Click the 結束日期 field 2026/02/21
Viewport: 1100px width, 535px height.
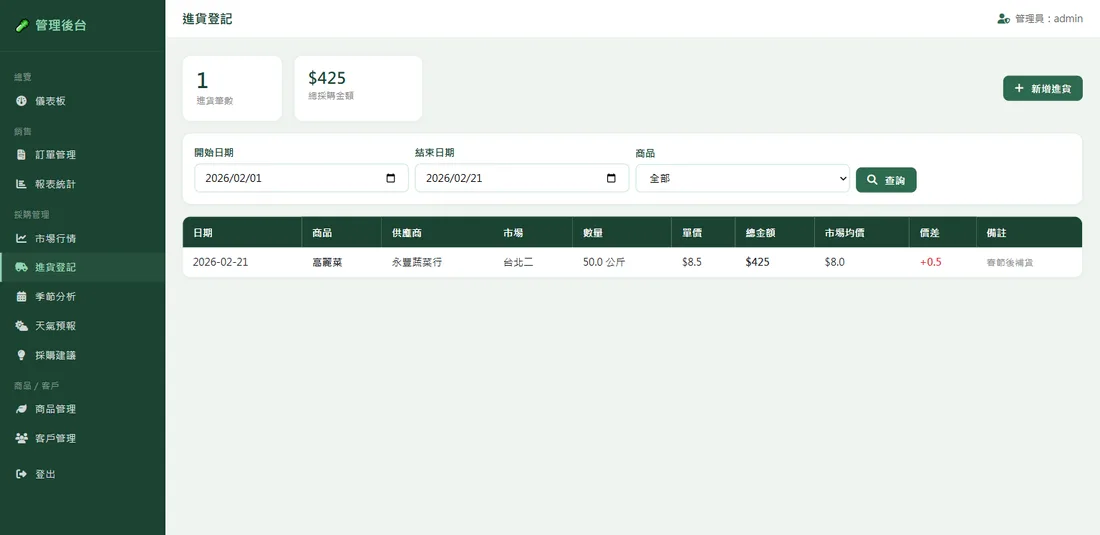pyautogui.click(x=522, y=178)
